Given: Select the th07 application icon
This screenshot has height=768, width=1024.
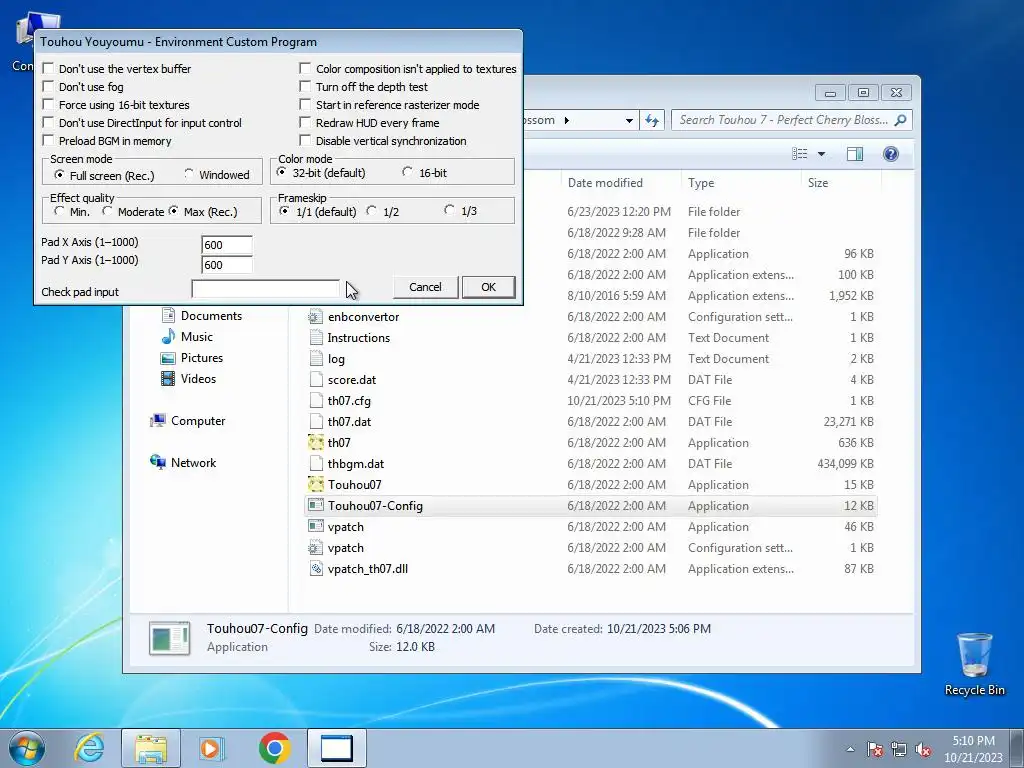Looking at the screenshot, I should point(316,443).
